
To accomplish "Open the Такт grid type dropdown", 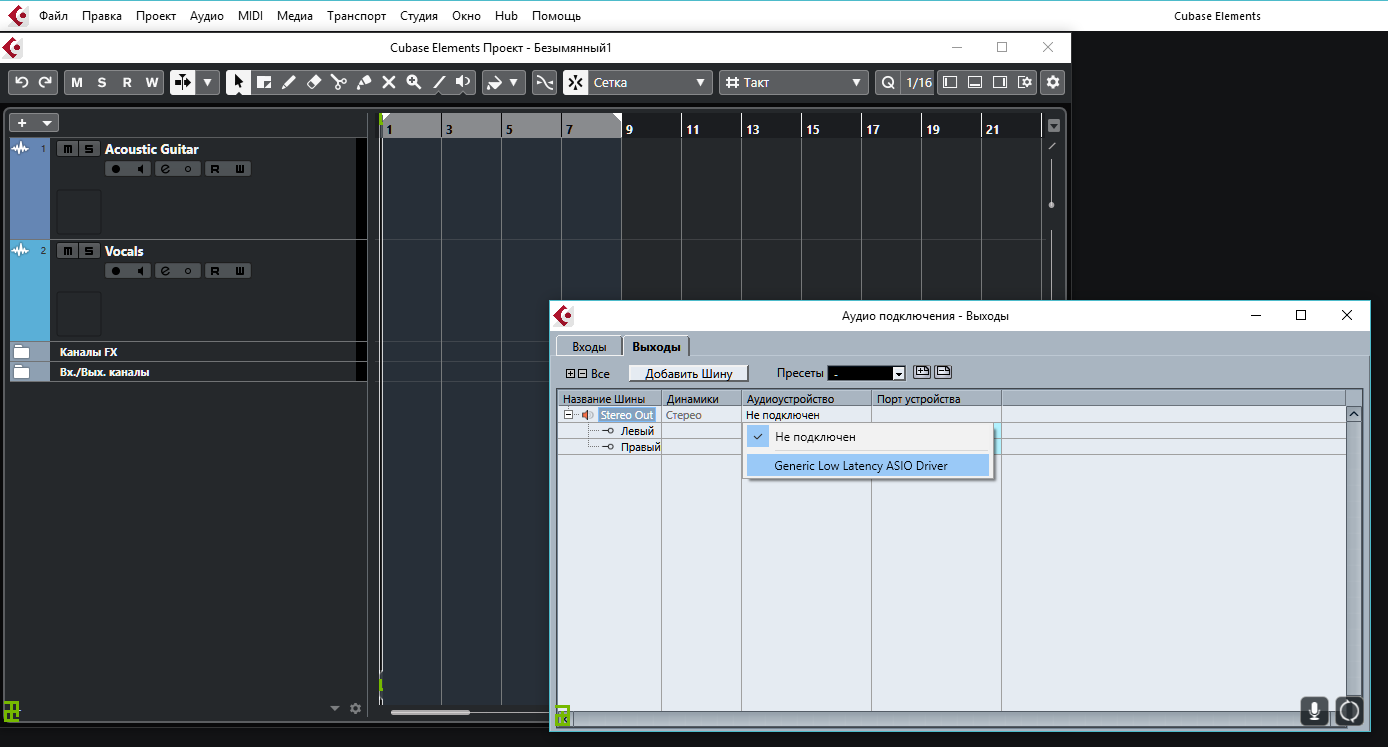I will (x=794, y=82).
